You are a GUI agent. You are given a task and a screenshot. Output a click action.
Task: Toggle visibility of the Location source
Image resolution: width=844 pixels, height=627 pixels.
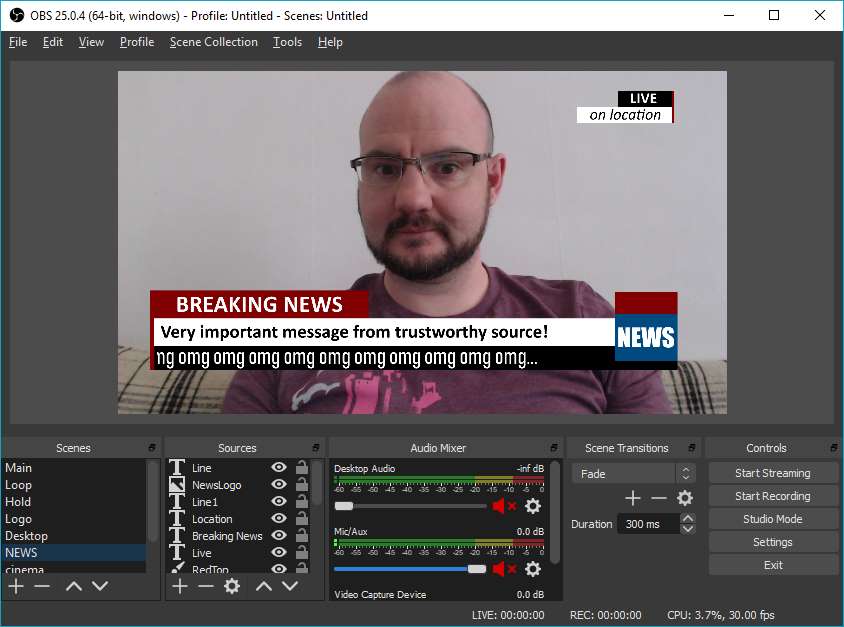(279, 518)
